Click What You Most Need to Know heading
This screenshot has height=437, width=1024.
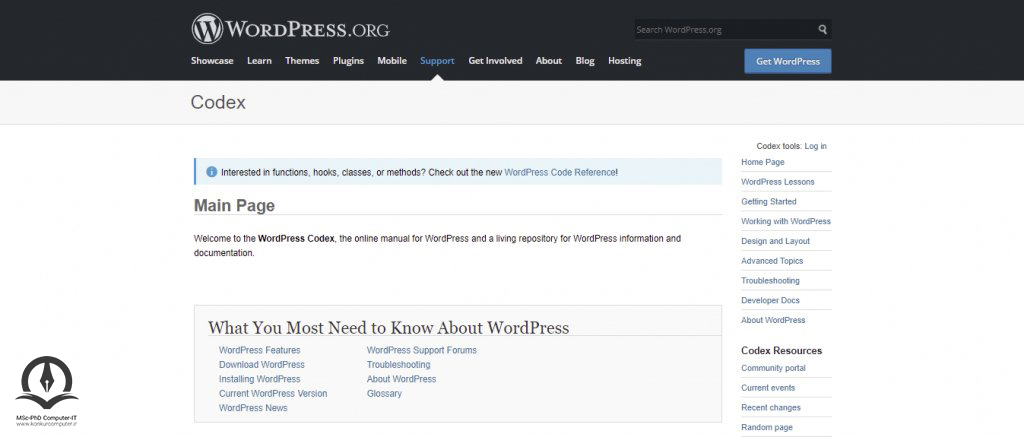389,327
